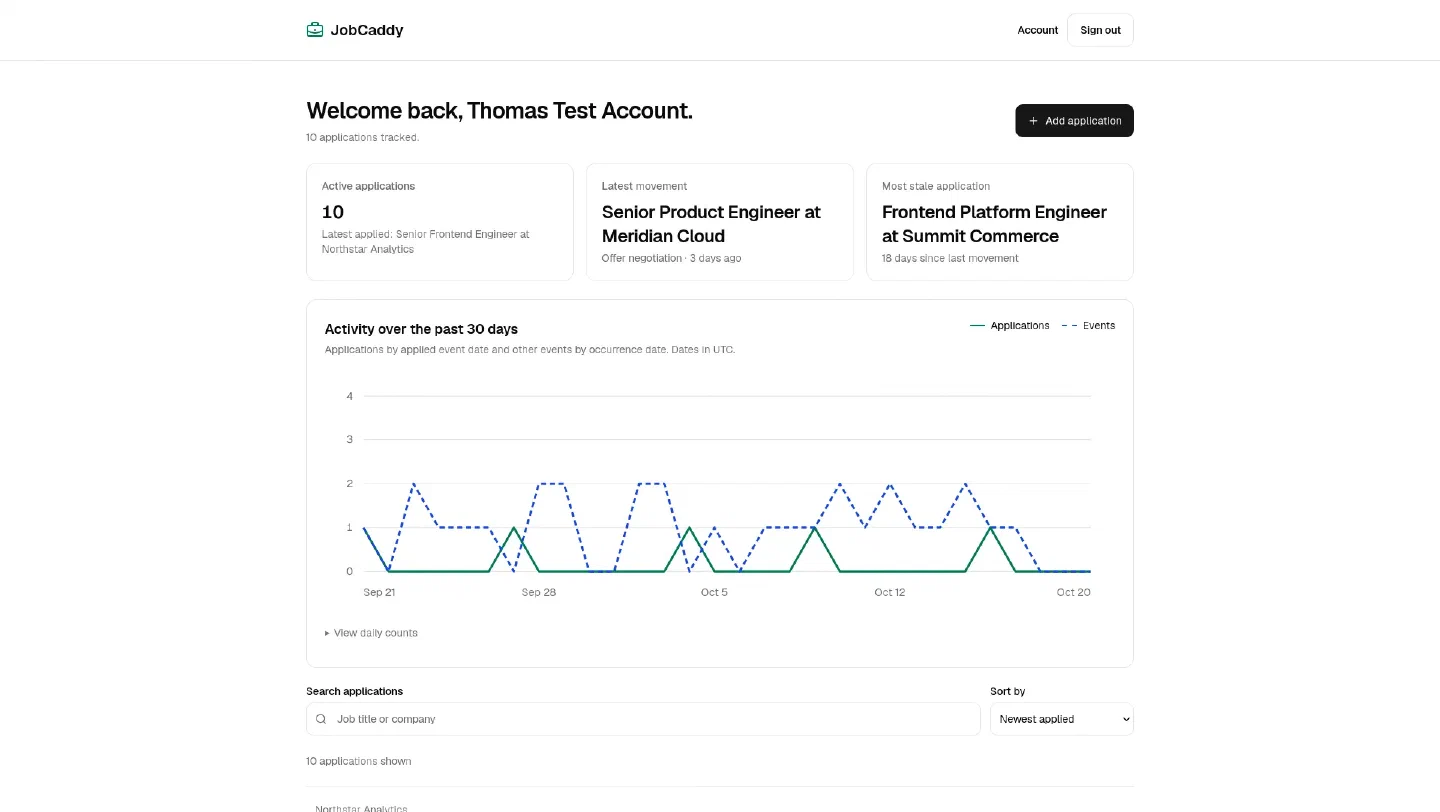
Task: Select the Active applications card label
Action: point(368,186)
